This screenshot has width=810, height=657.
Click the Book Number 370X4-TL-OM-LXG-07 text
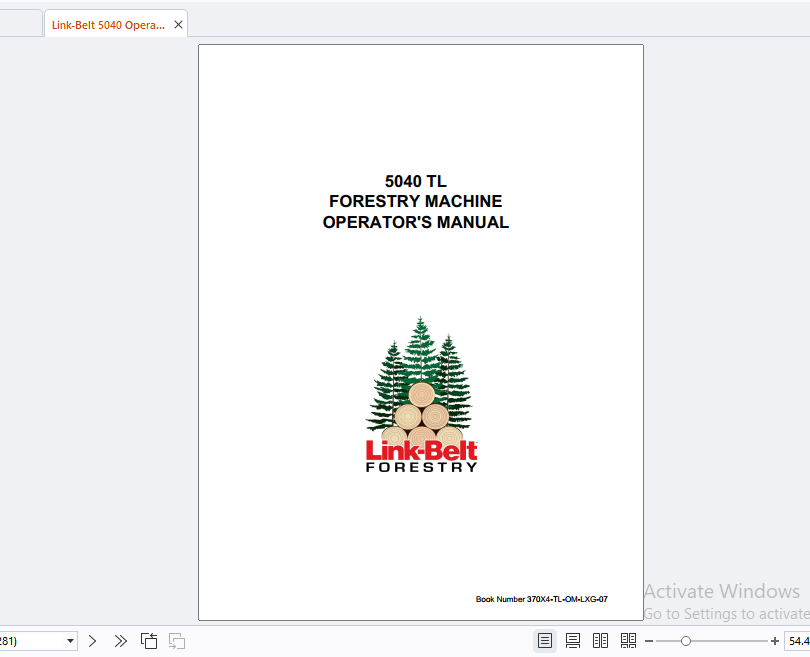tap(541, 599)
